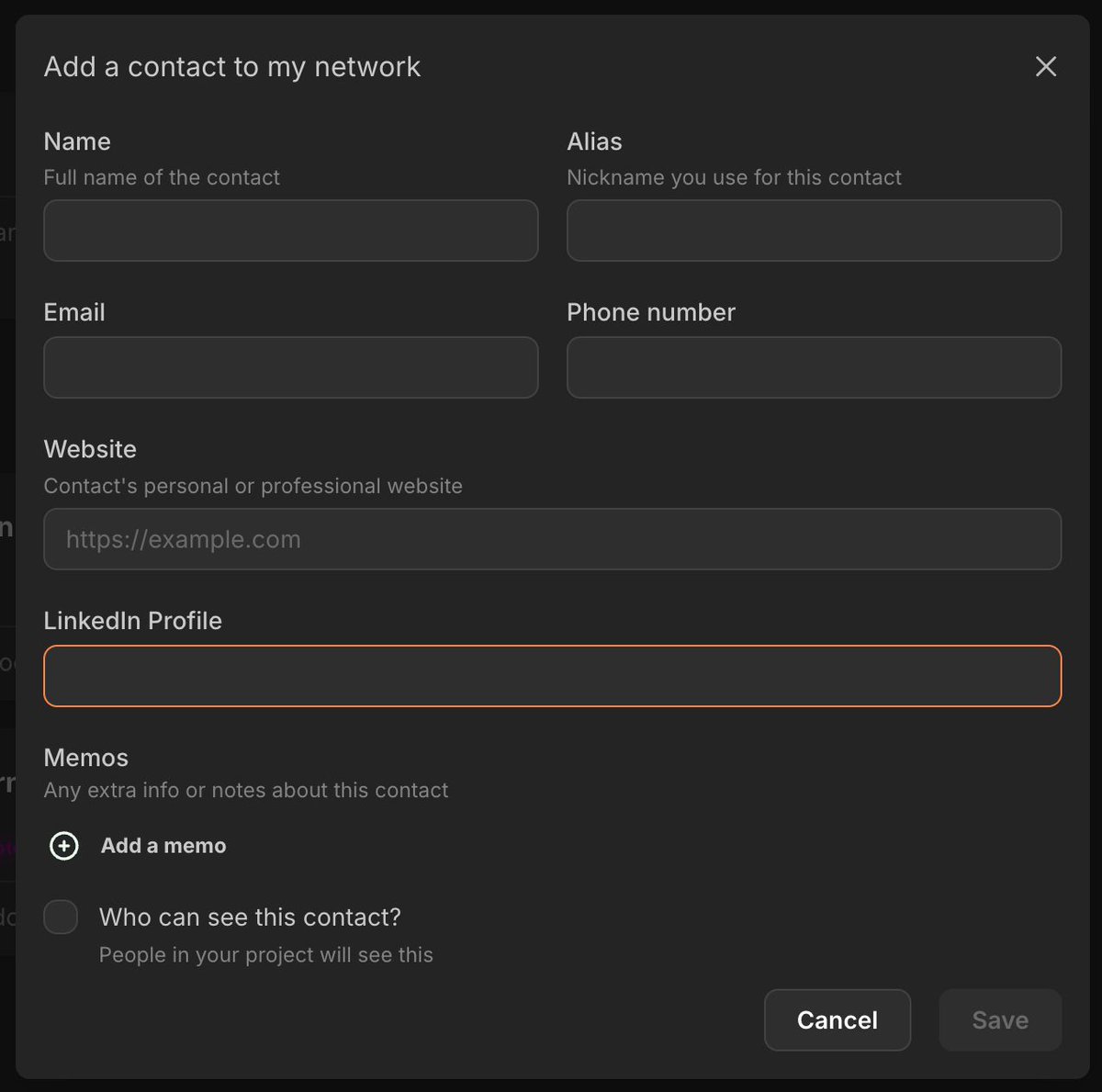Click the 'People in your project will see this' text
Image resolution: width=1102 pixels, height=1092 pixels.
coord(266,955)
